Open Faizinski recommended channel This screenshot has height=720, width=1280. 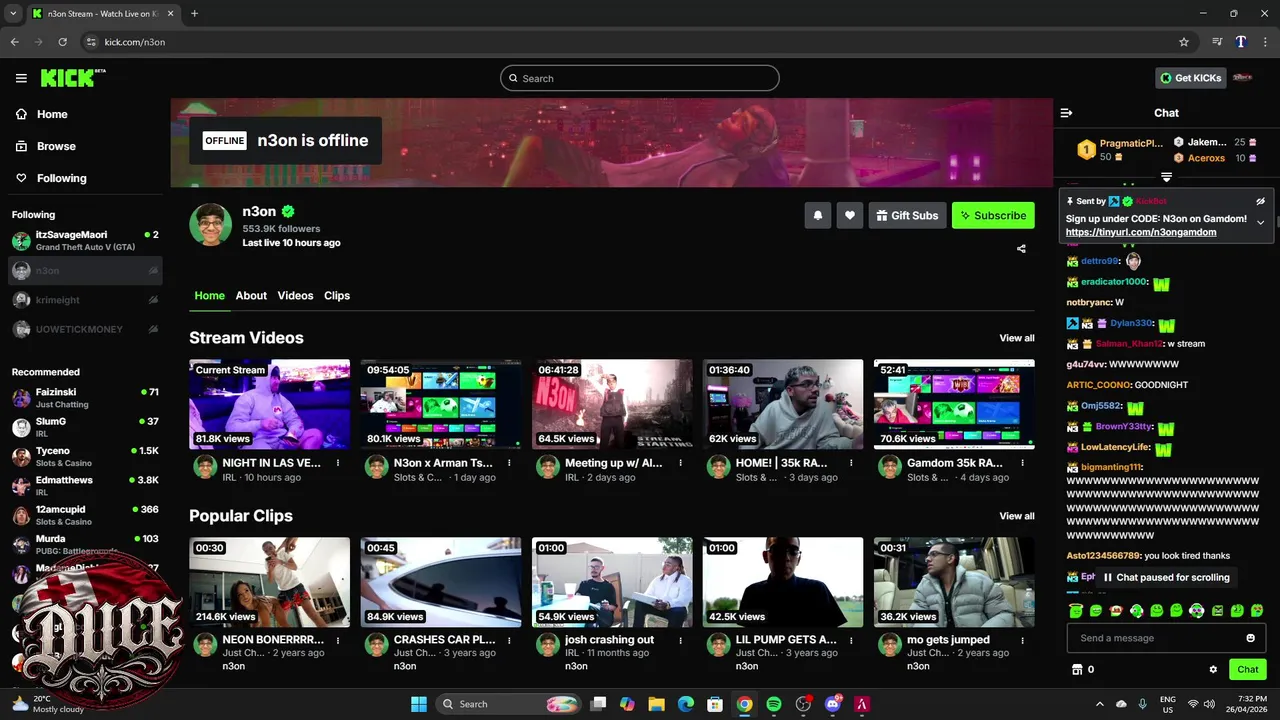(x=85, y=398)
